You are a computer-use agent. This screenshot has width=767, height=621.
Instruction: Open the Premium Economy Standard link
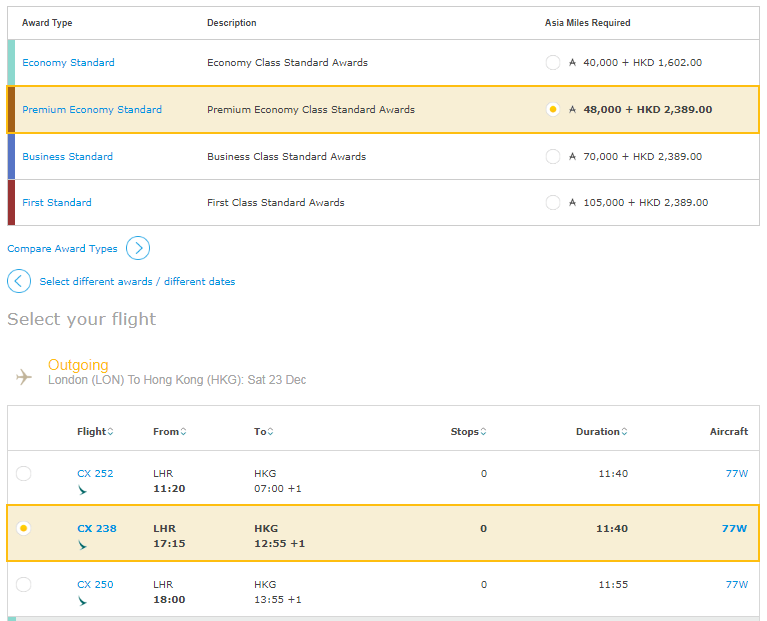pos(92,110)
